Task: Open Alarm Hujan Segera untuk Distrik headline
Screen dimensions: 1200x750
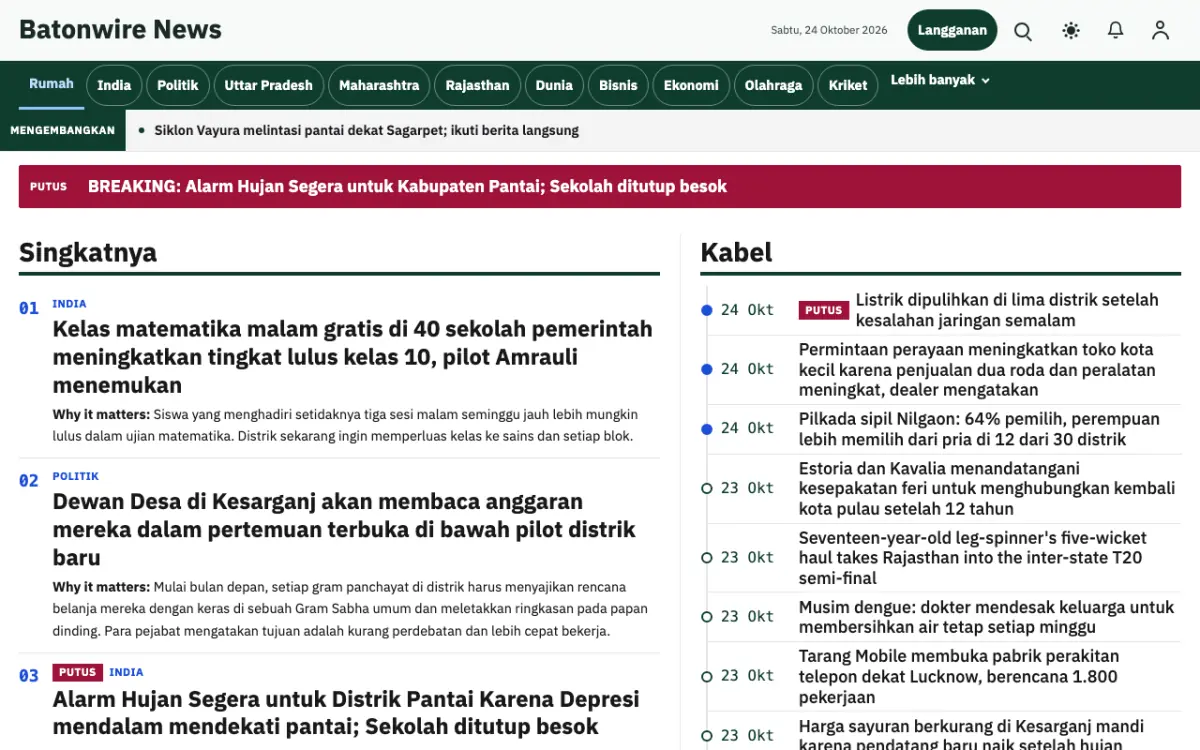Action: (346, 712)
